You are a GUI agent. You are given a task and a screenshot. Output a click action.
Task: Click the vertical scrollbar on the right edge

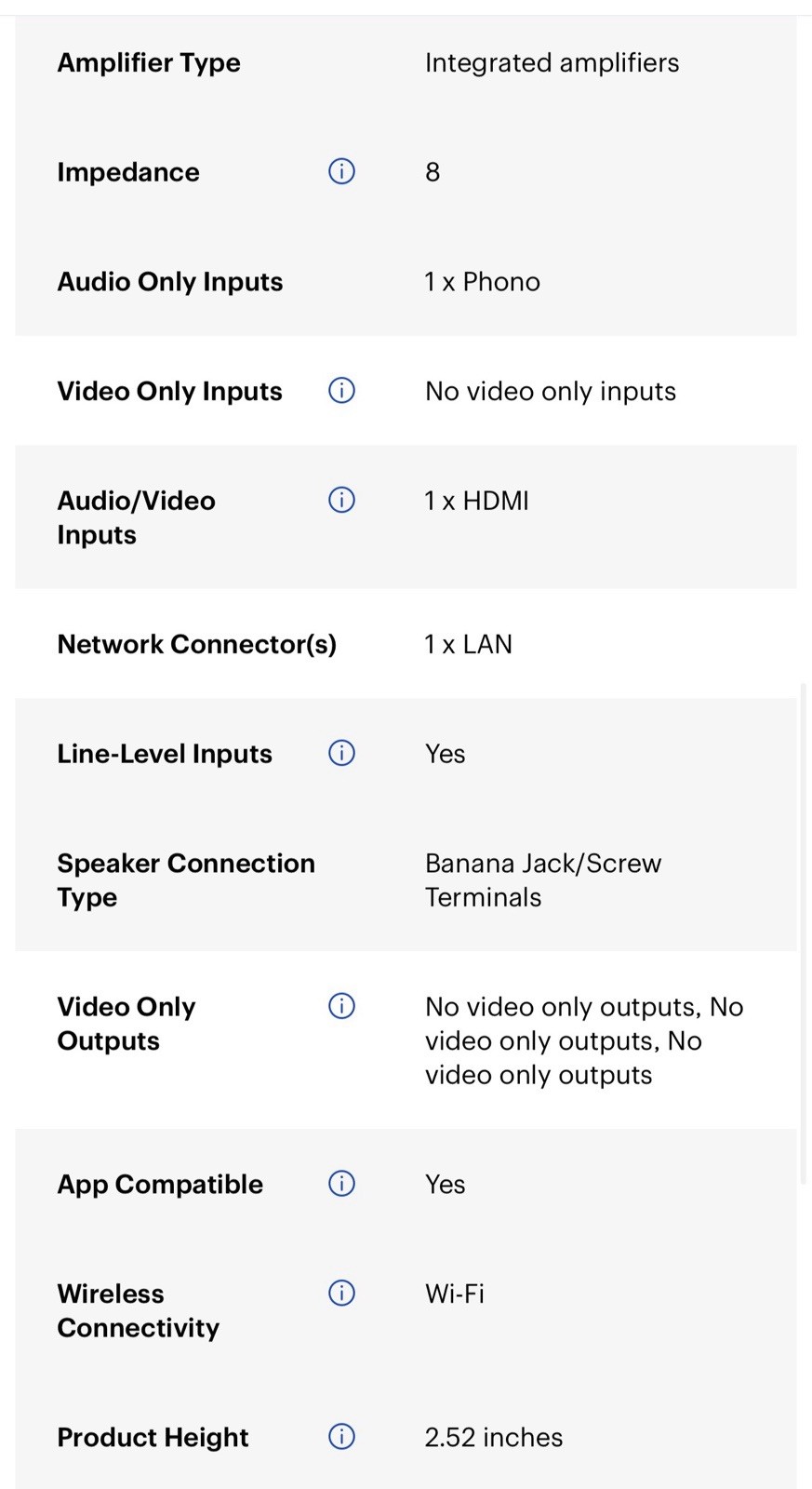point(804,933)
